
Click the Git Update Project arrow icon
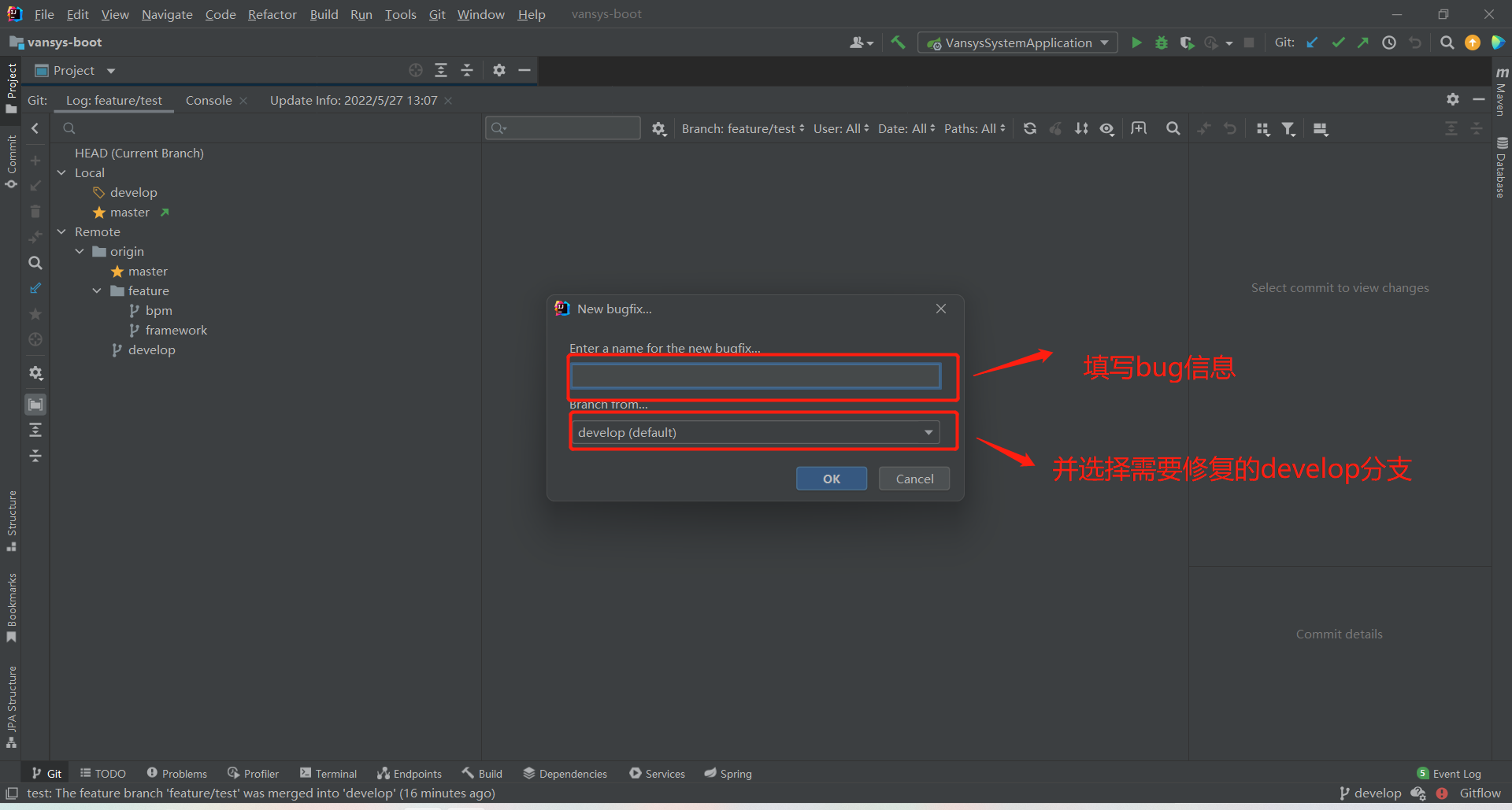(1312, 43)
